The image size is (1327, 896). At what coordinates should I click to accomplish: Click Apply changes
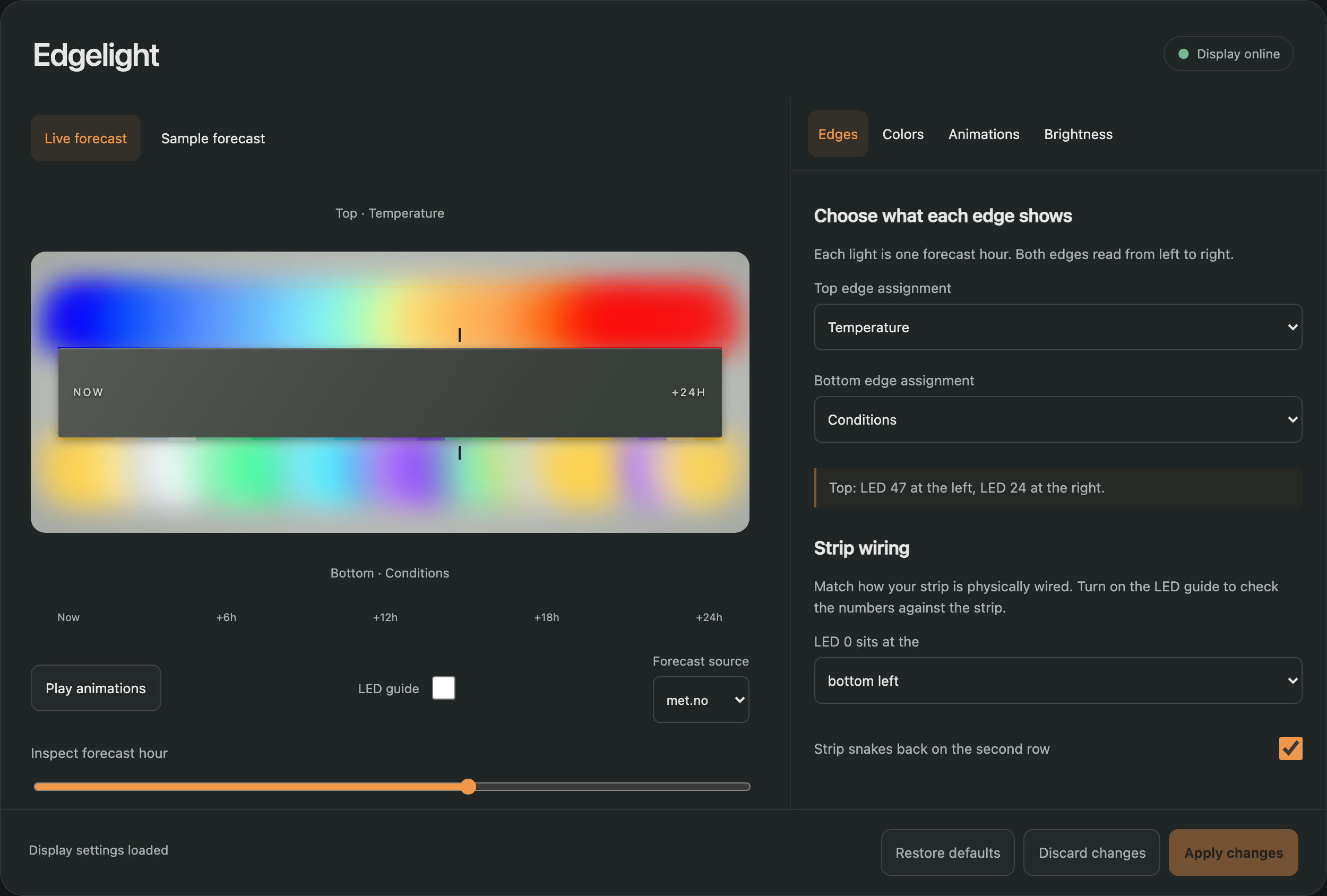point(1234,852)
